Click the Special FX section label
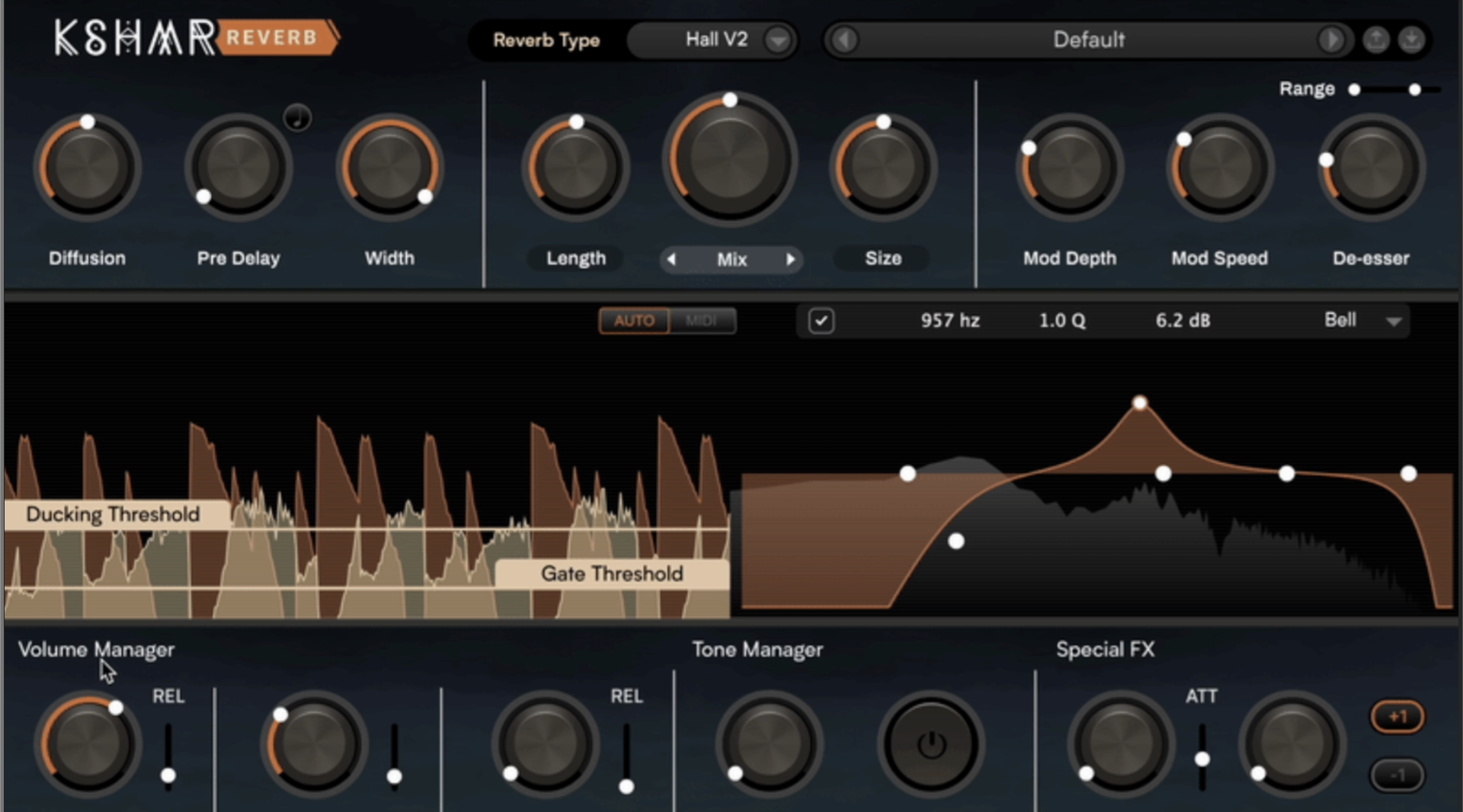The width and height of the screenshot is (1463, 812). tap(1105, 650)
